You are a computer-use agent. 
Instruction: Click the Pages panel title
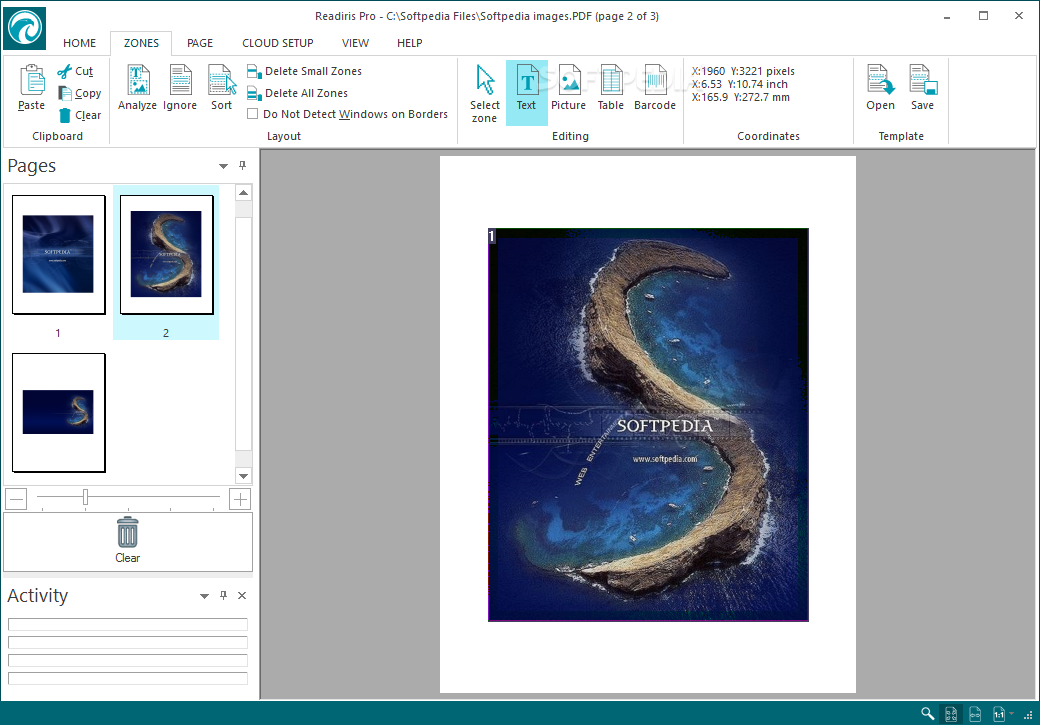point(32,166)
